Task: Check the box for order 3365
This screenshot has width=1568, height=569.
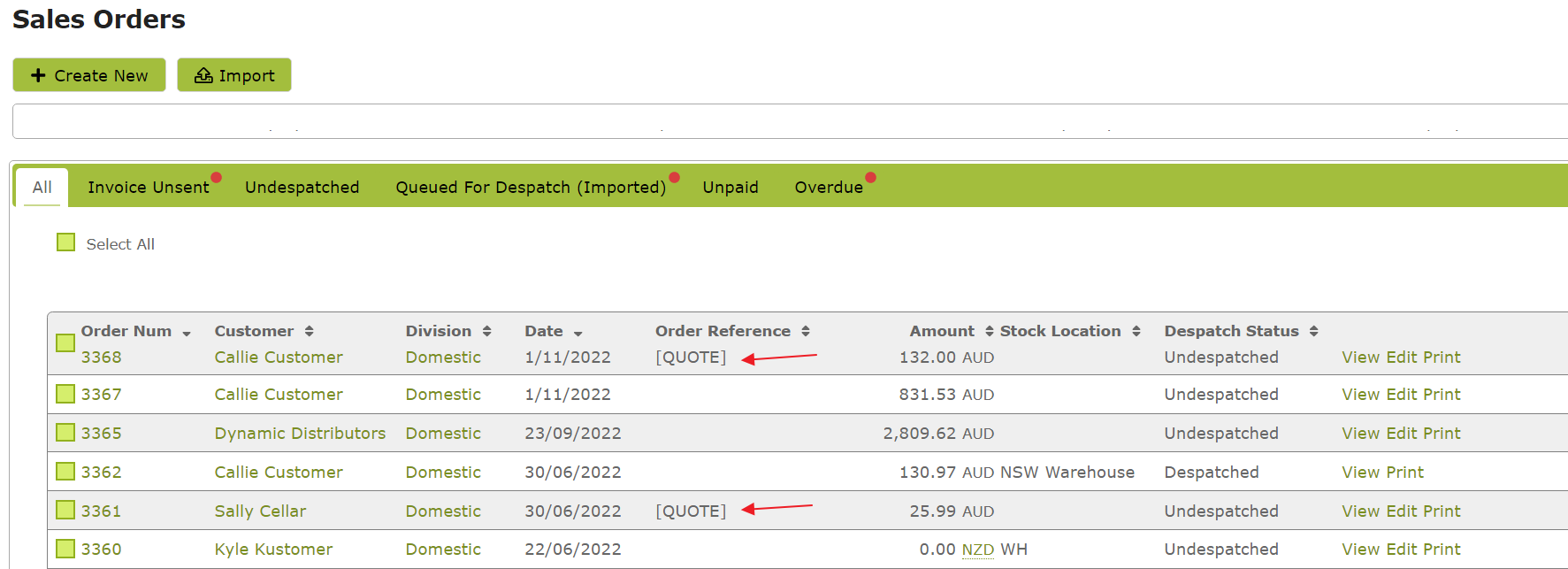Action: coord(65,433)
